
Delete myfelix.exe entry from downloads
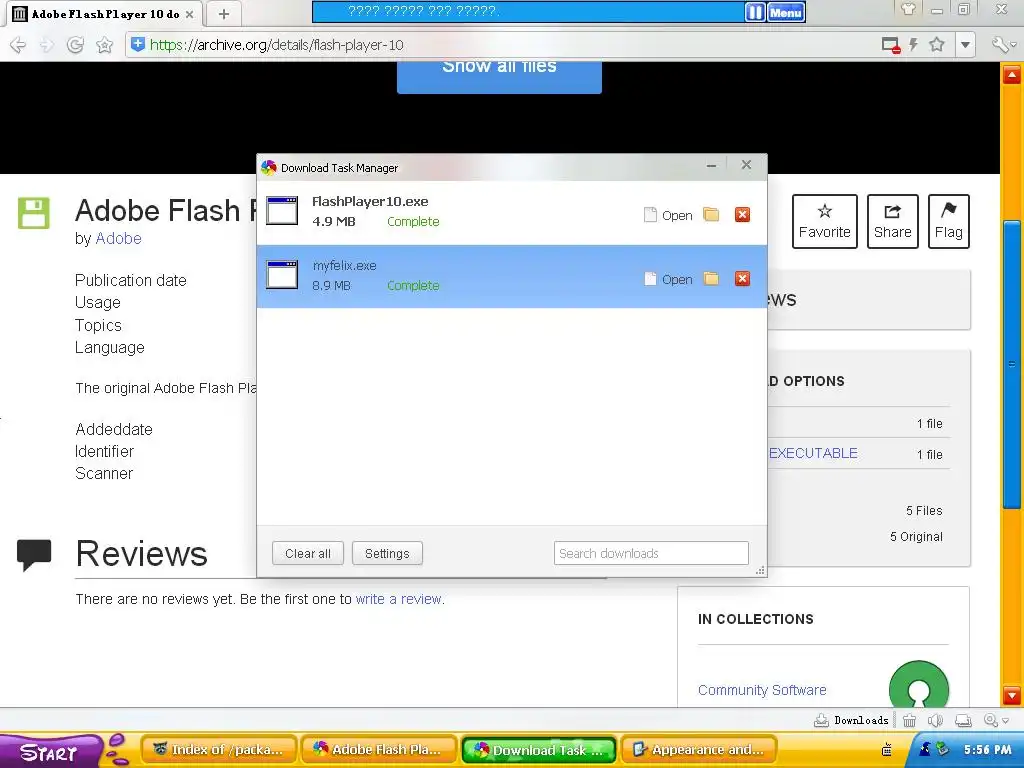743,279
